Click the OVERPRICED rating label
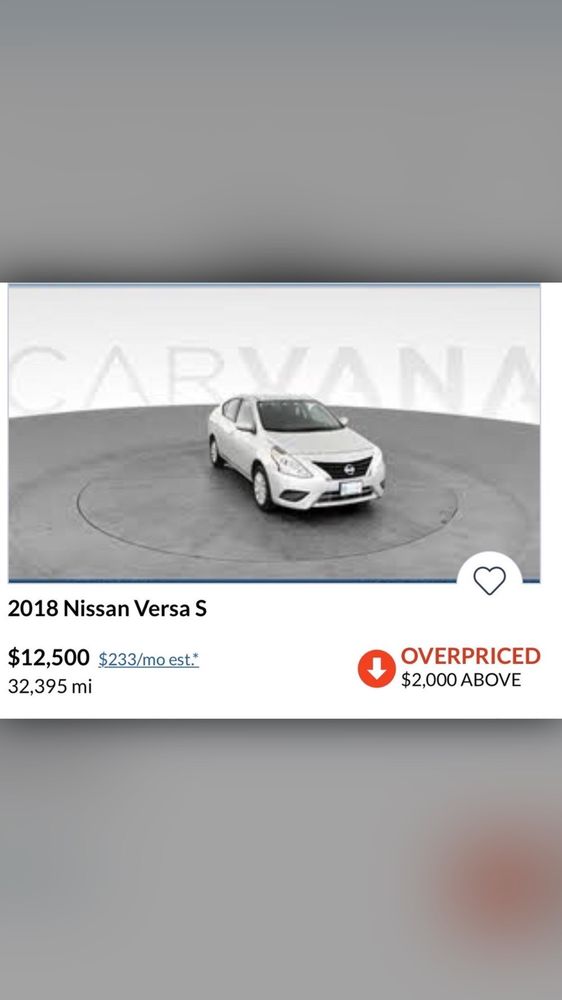562x1000 pixels. pyautogui.click(x=471, y=656)
